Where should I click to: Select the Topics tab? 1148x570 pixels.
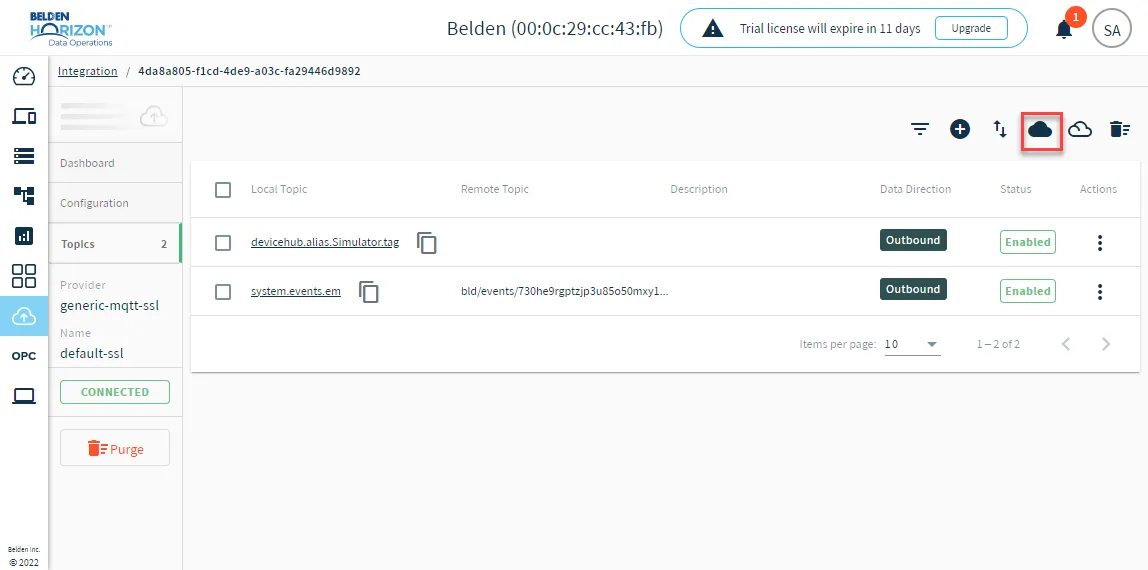point(114,244)
